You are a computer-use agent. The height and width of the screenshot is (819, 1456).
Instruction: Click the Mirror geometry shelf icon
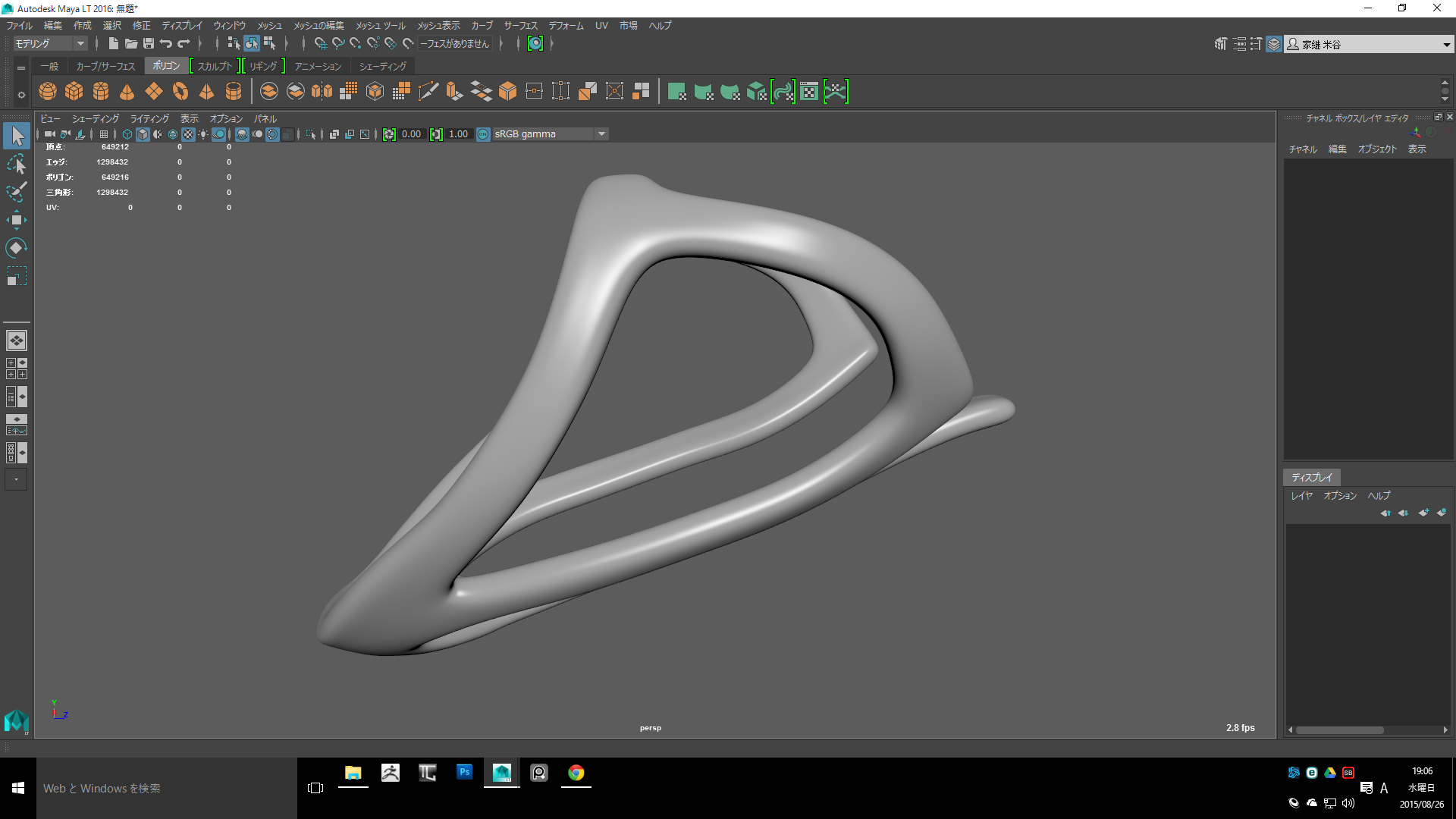[322, 92]
